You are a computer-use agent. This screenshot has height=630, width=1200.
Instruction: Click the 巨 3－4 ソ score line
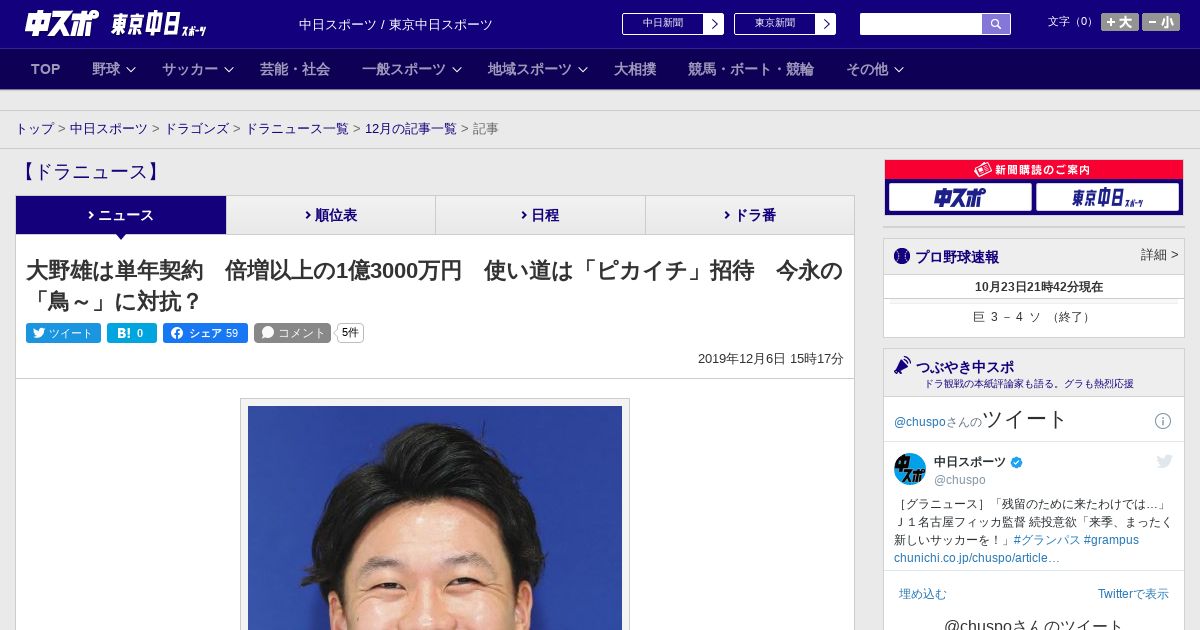coord(1033,317)
